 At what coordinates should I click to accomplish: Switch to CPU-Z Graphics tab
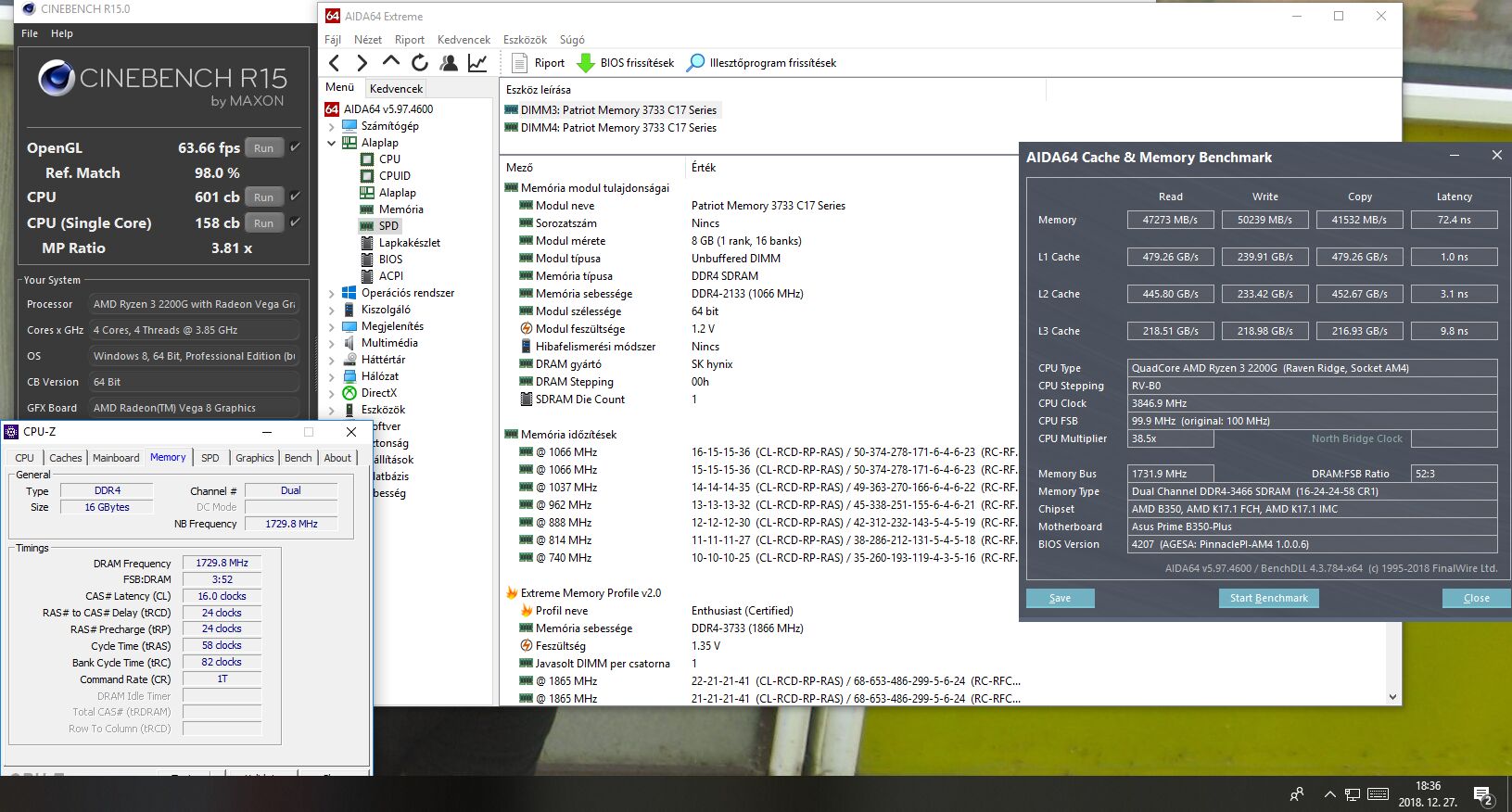(x=254, y=458)
